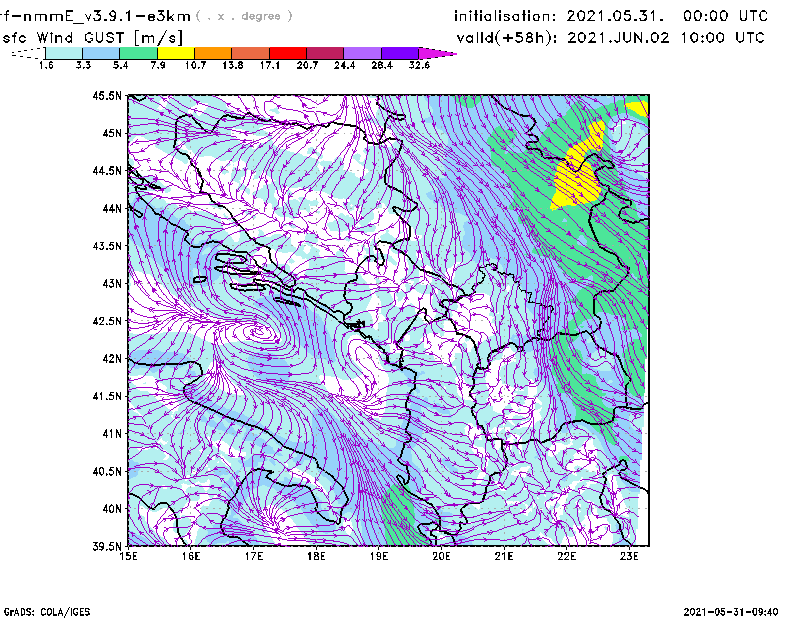Click the GrADS: COLA/IGES credit text
The width and height of the screenshot is (800, 618).
click(x=47, y=612)
